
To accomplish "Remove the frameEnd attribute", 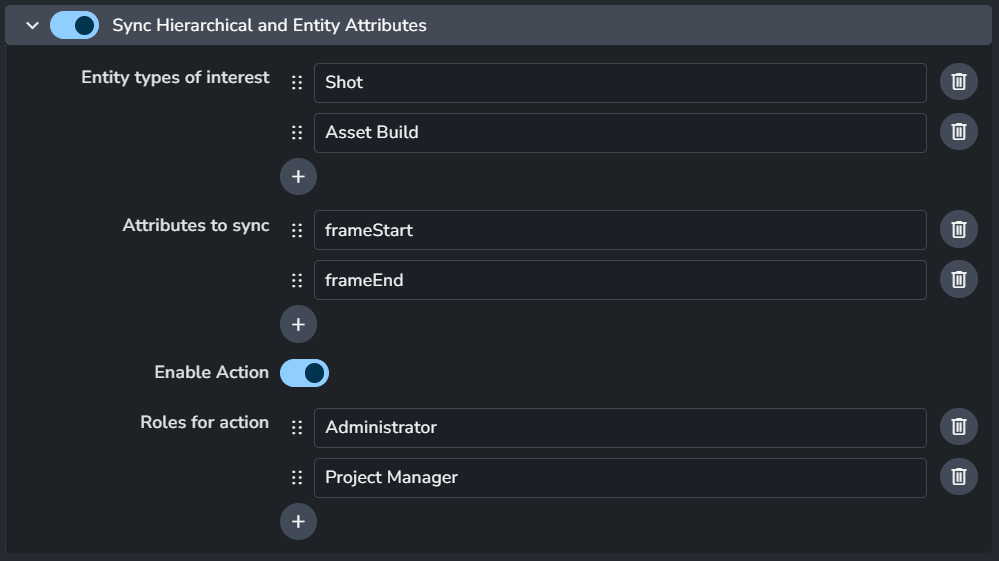I will click(958, 279).
